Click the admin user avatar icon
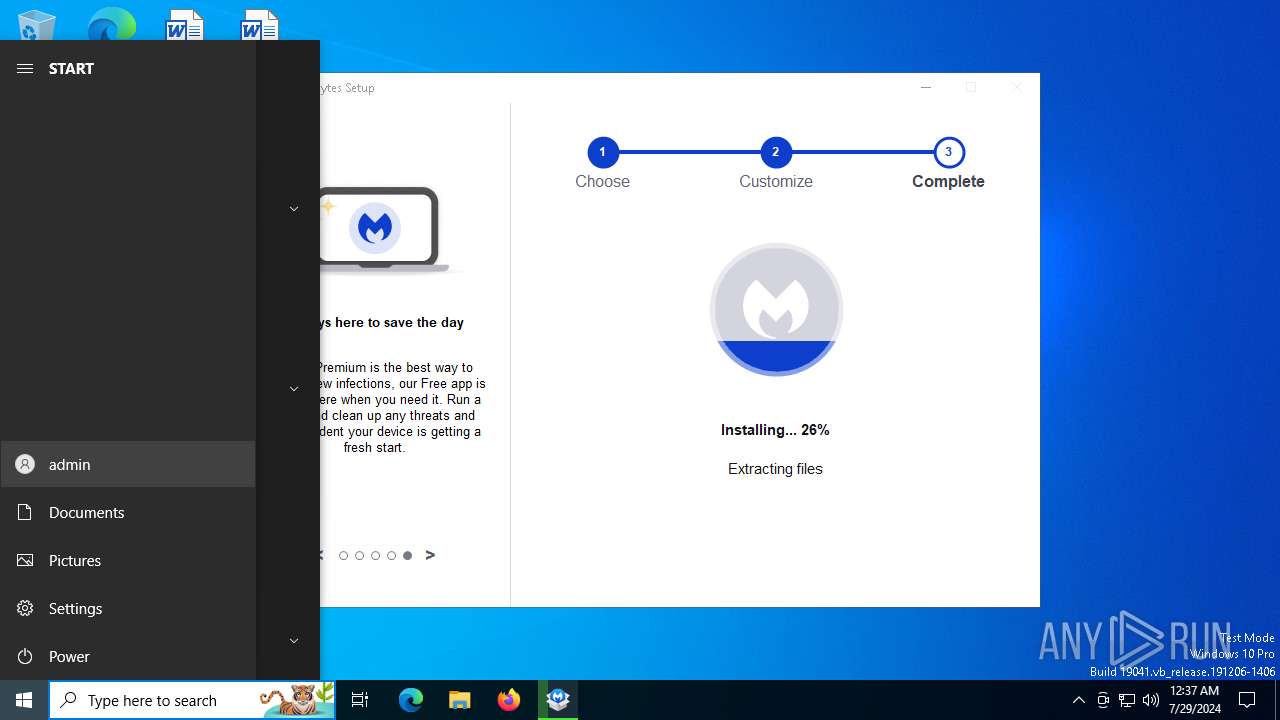1280x720 pixels. point(25,464)
